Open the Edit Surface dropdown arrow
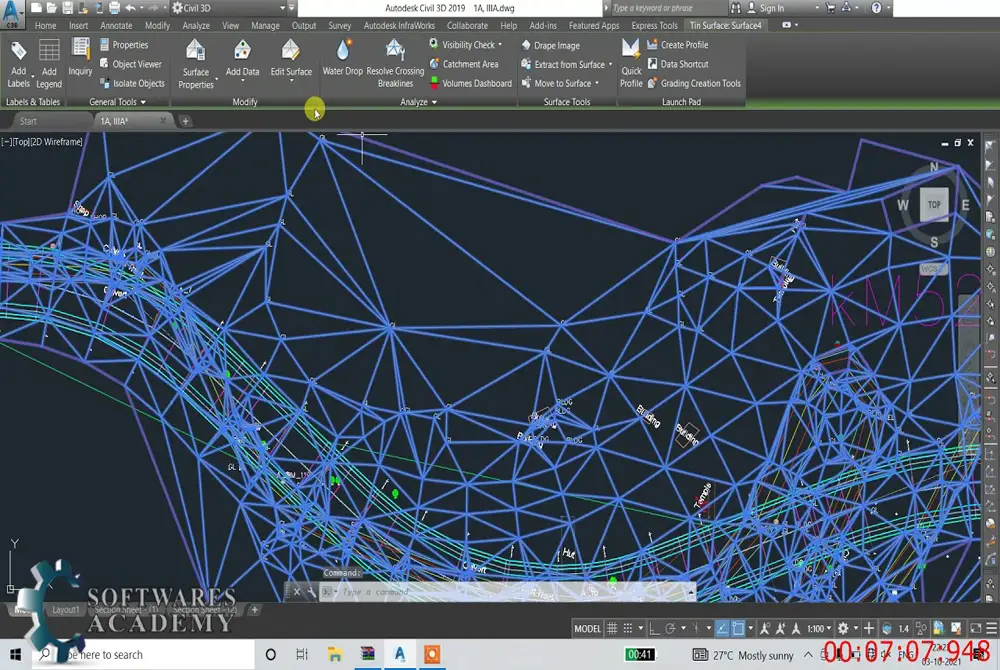Image resolution: width=1000 pixels, height=670 pixels. [291, 81]
